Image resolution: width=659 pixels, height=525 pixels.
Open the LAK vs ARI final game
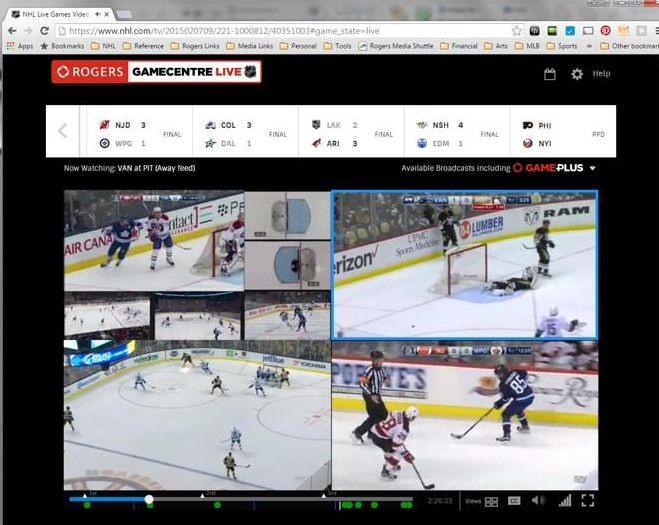(351, 134)
